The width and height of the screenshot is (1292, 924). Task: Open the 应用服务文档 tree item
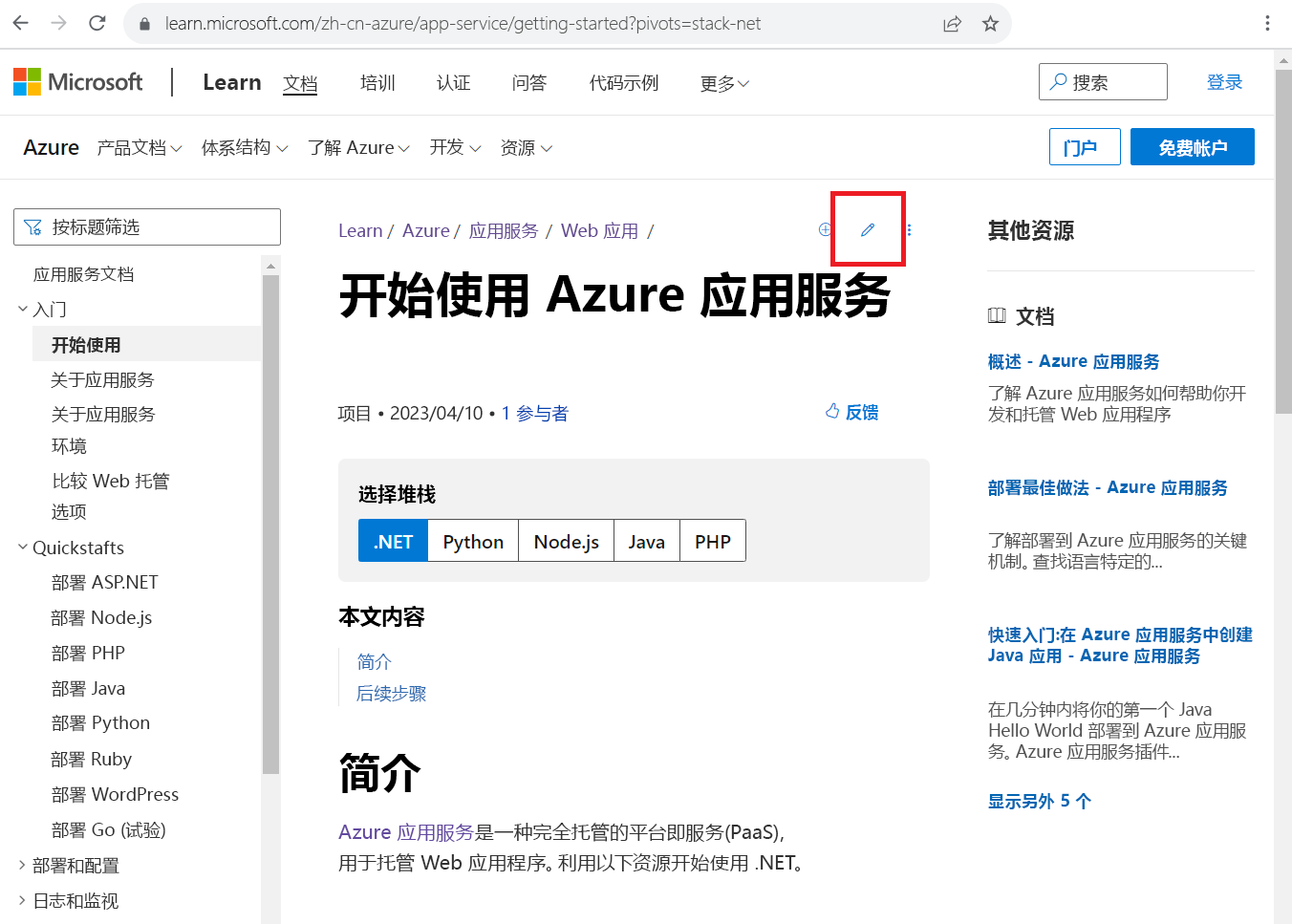click(x=84, y=274)
